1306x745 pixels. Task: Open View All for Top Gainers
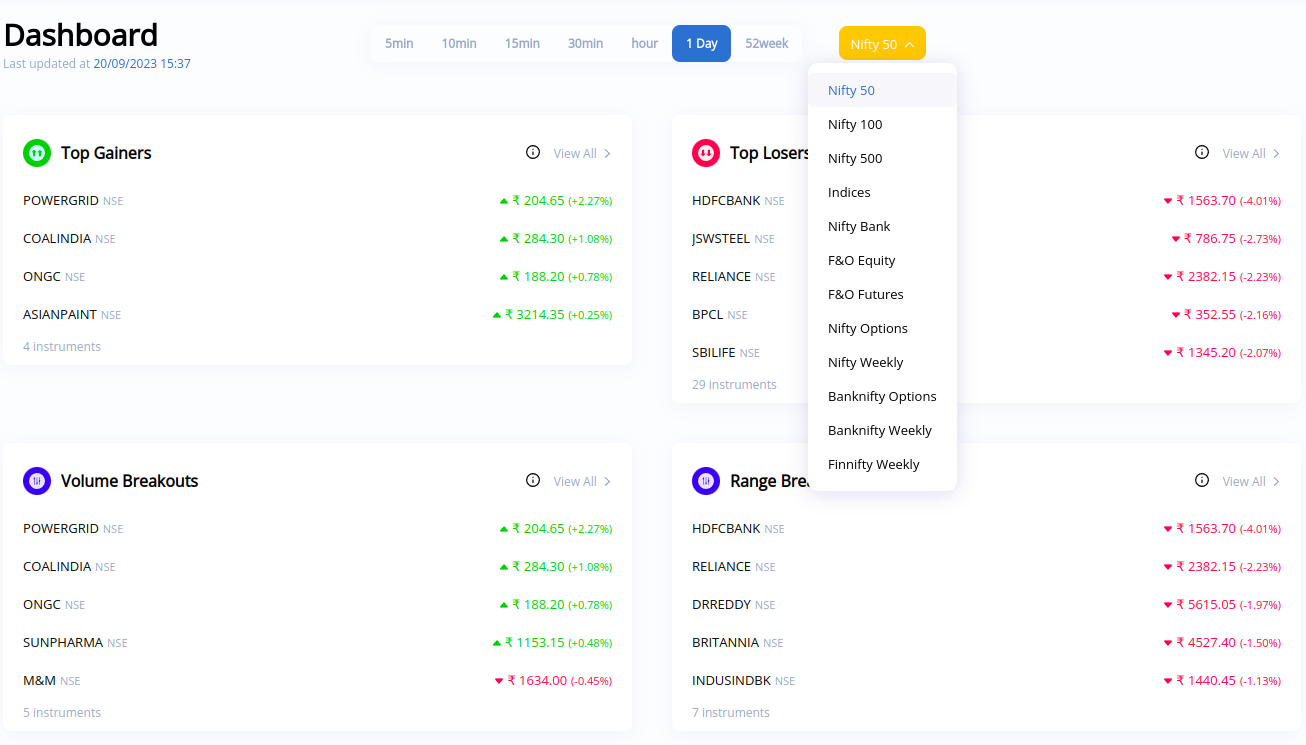coord(582,153)
